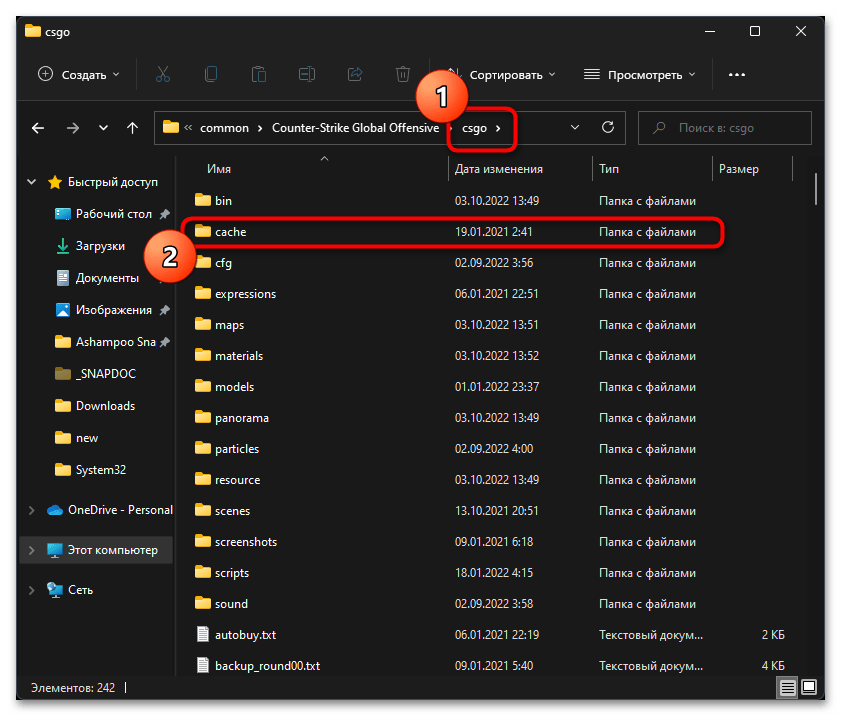Click the folder icon in address bar
The height and width of the screenshot is (716, 841).
[x=171, y=127]
